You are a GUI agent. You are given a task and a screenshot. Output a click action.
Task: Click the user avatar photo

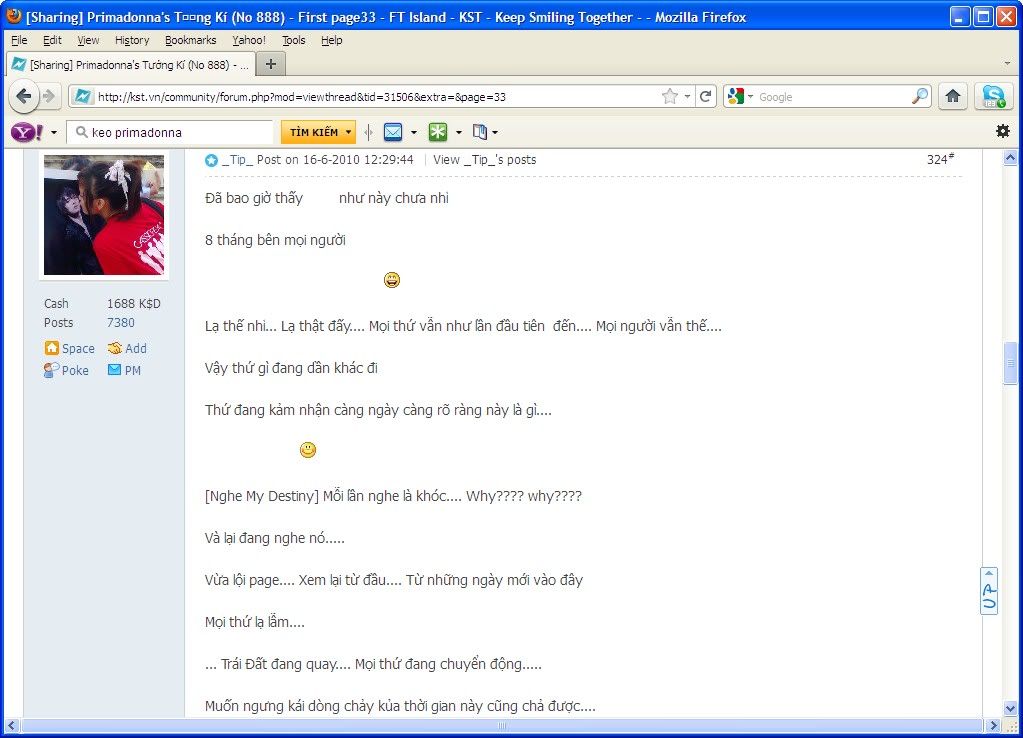[104, 215]
